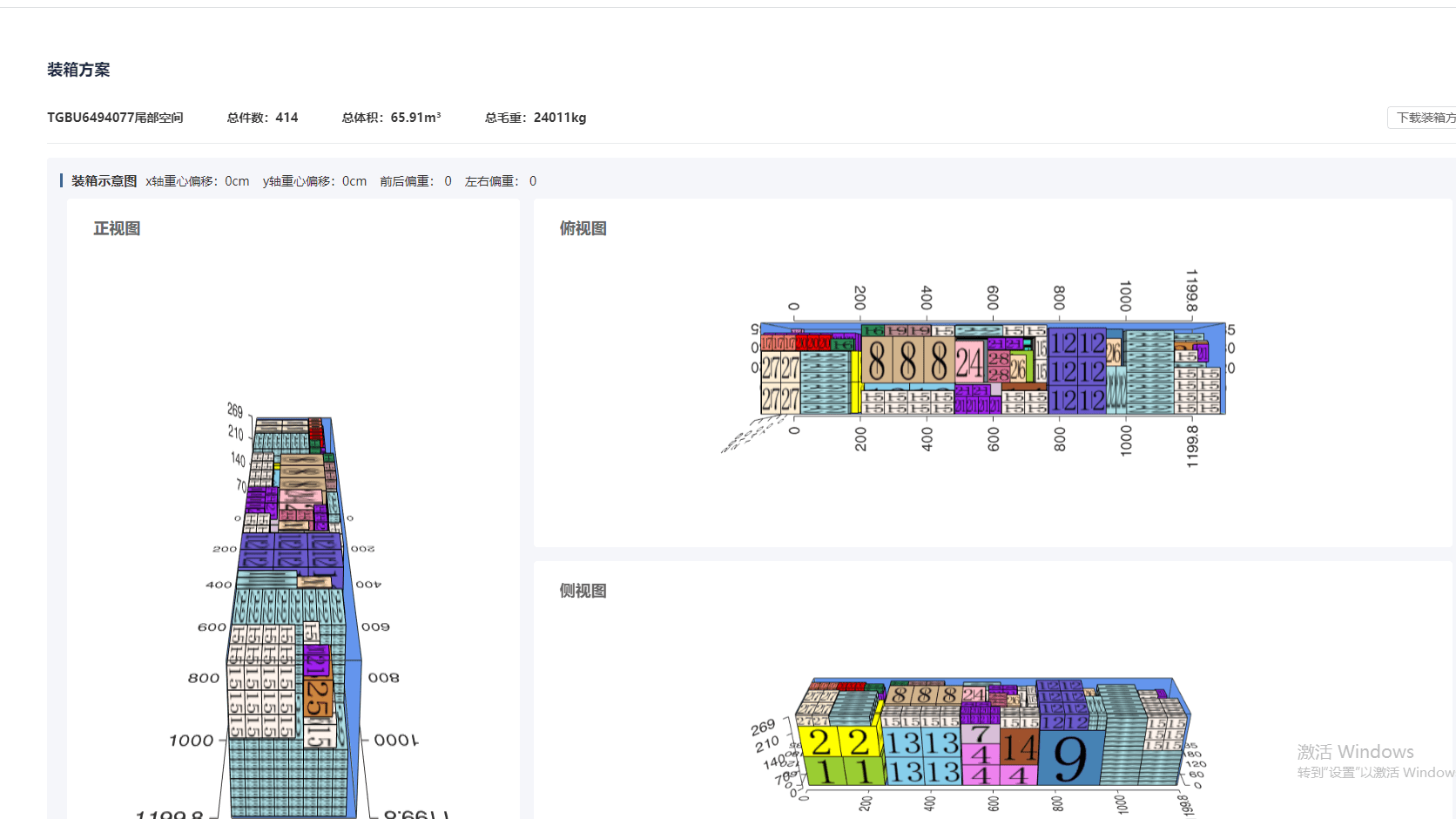Click the y轴重心偏移 0cm indicator
1456x819 pixels.
pyautogui.click(x=314, y=181)
